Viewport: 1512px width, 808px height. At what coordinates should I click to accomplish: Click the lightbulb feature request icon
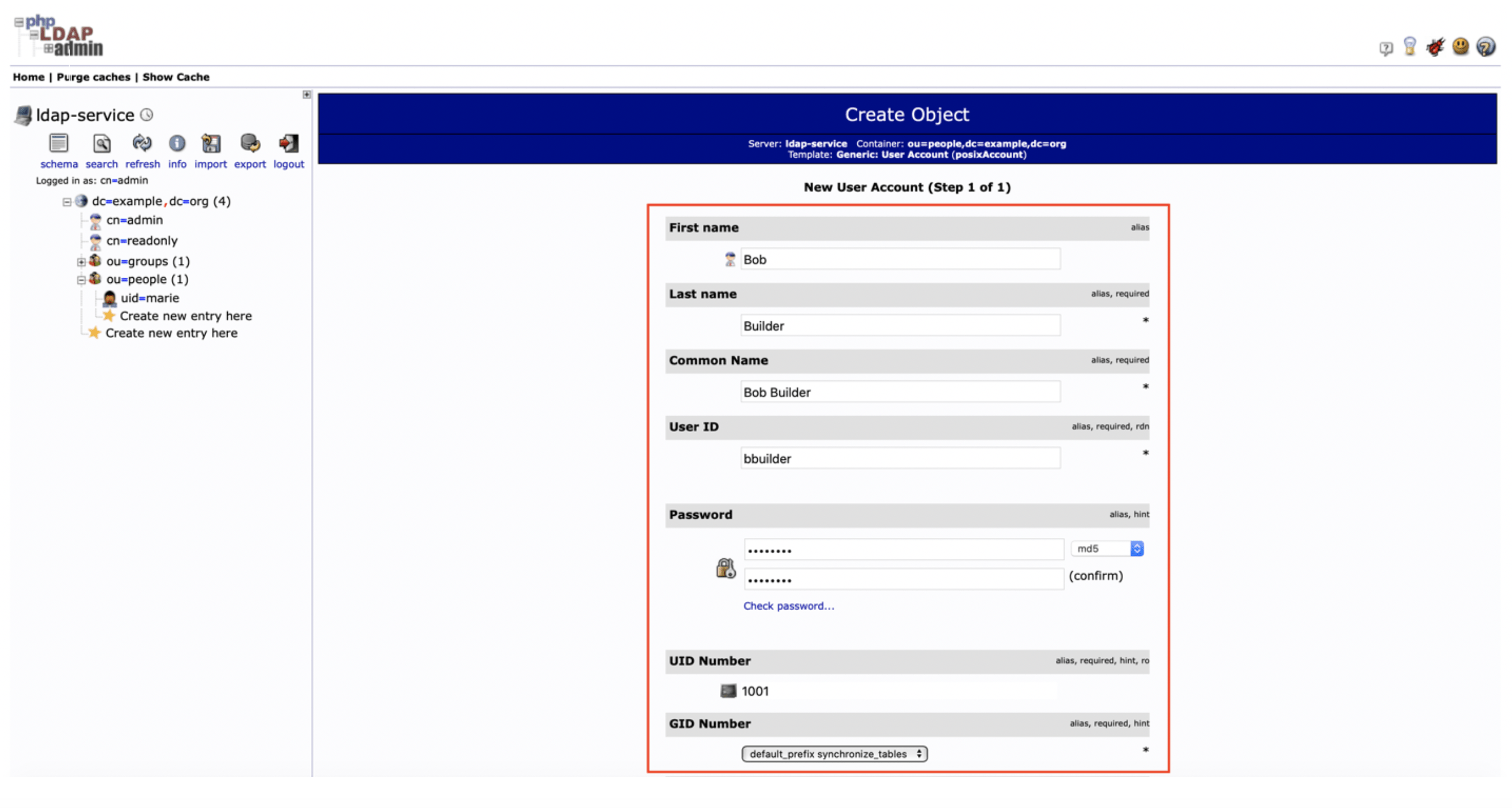pyautogui.click(x=1410, y=46)
